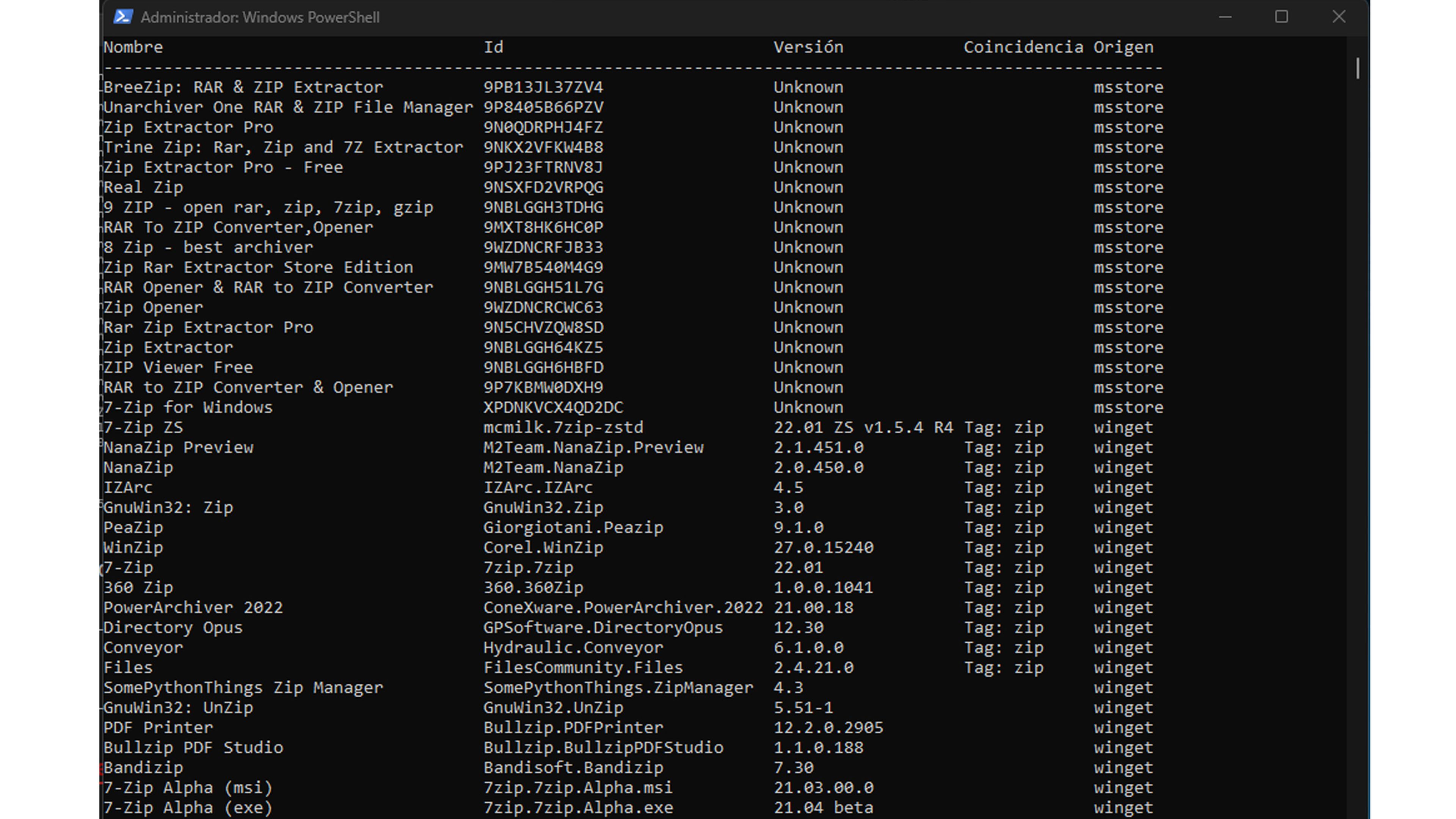Click the 'Origen' column header

(1123, 47)
